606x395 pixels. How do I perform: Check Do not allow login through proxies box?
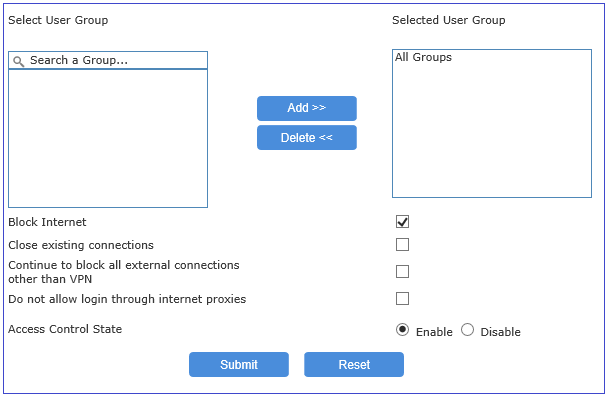[402, 299]
